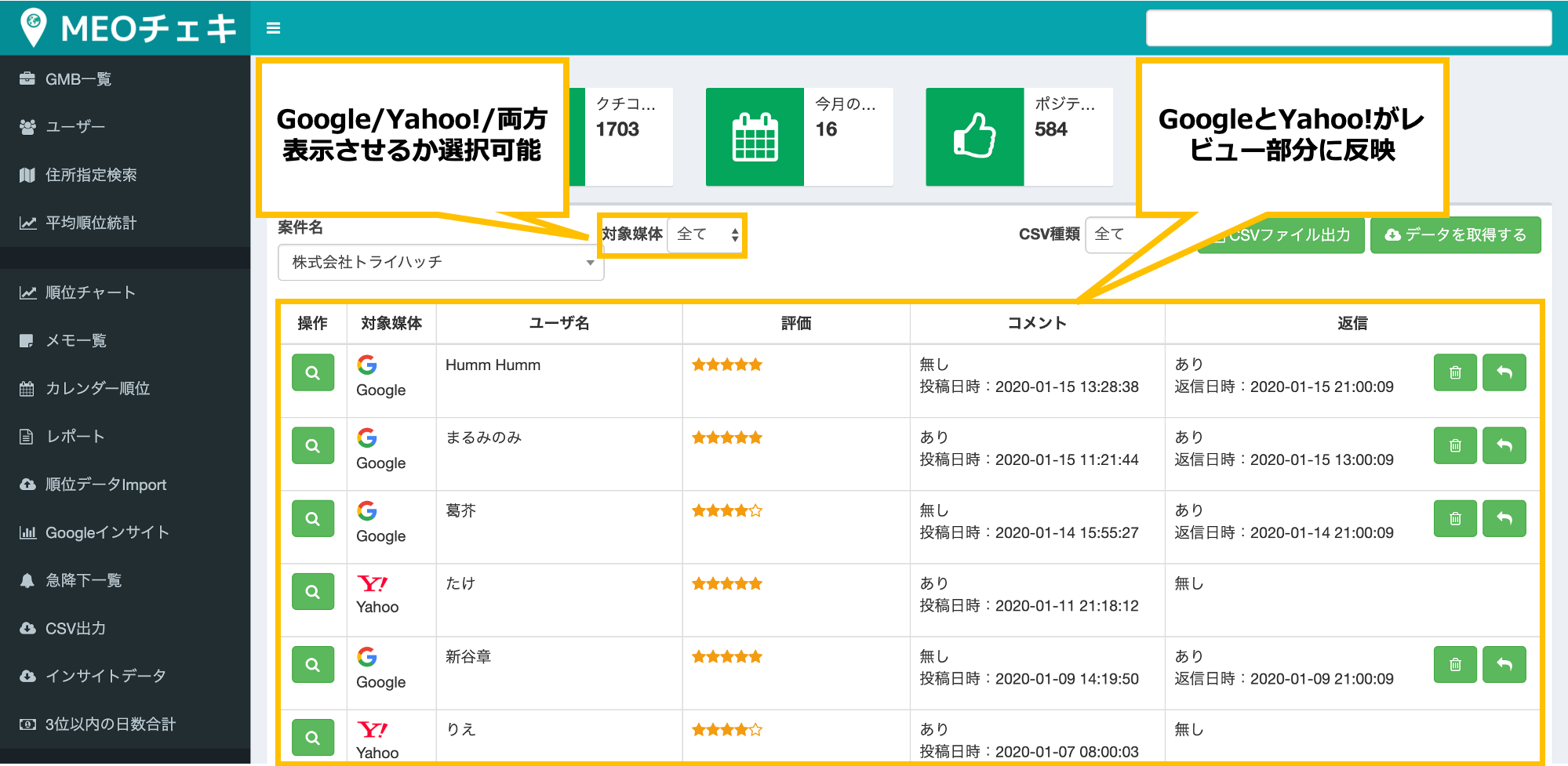Click star rating for りえ
This screenshot has width=1568, height=766.
pyautogui.click(x=727, y=729)
